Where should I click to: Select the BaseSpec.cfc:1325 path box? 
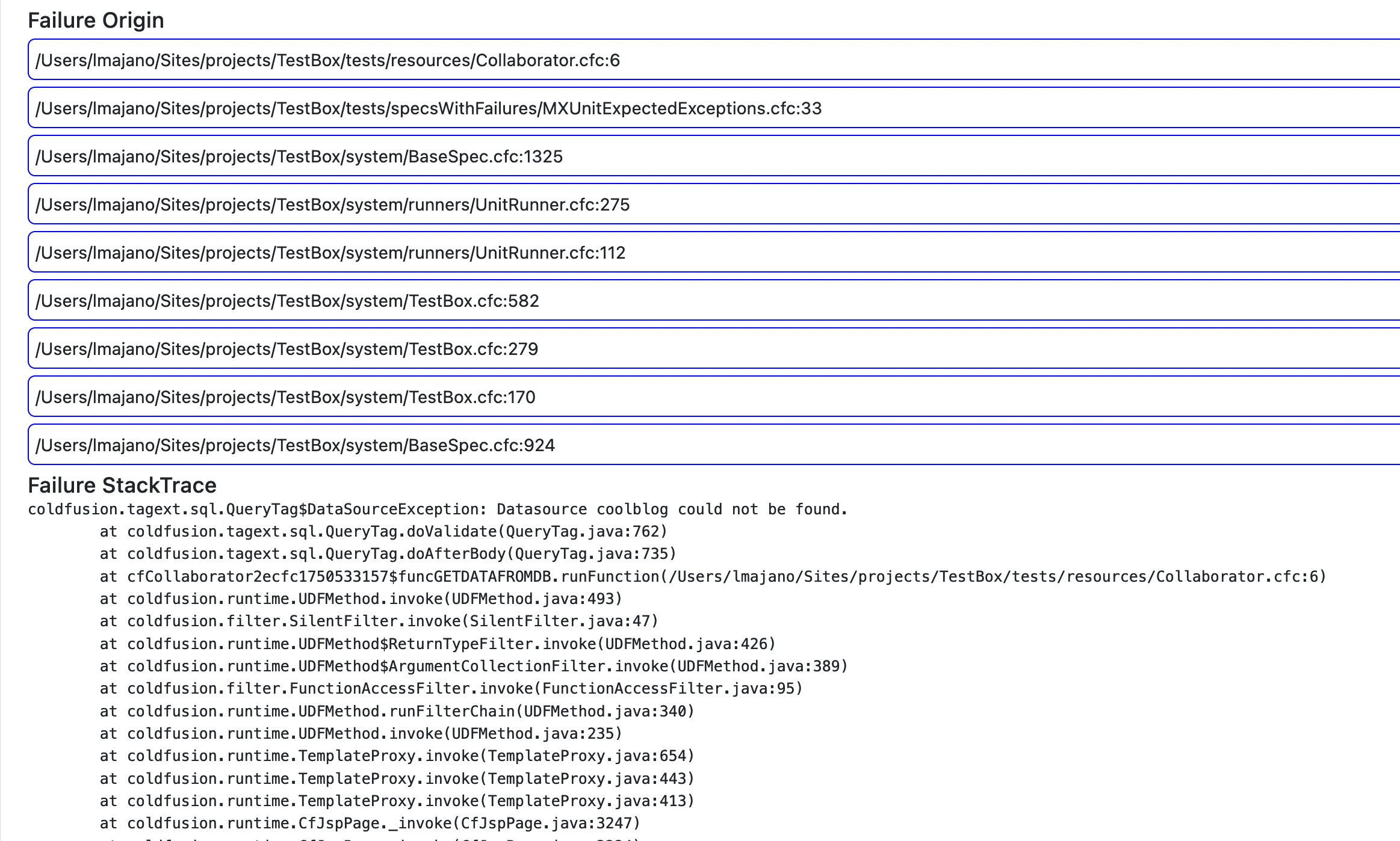299,156
